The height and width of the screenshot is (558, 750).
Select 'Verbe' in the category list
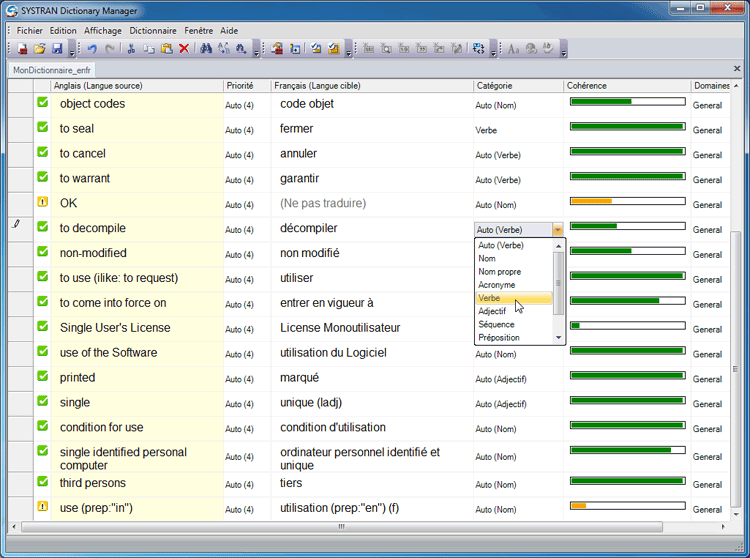(x=490, y=298)
